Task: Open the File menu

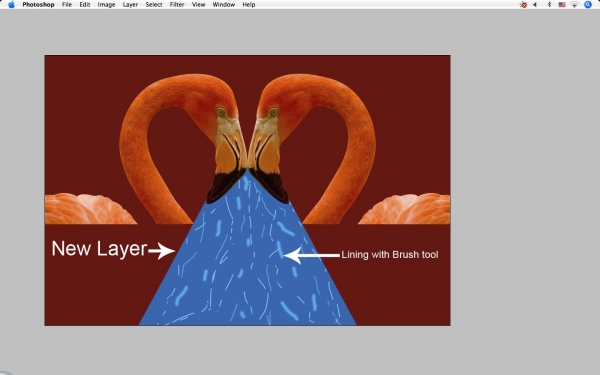Action: pos(67,5)
